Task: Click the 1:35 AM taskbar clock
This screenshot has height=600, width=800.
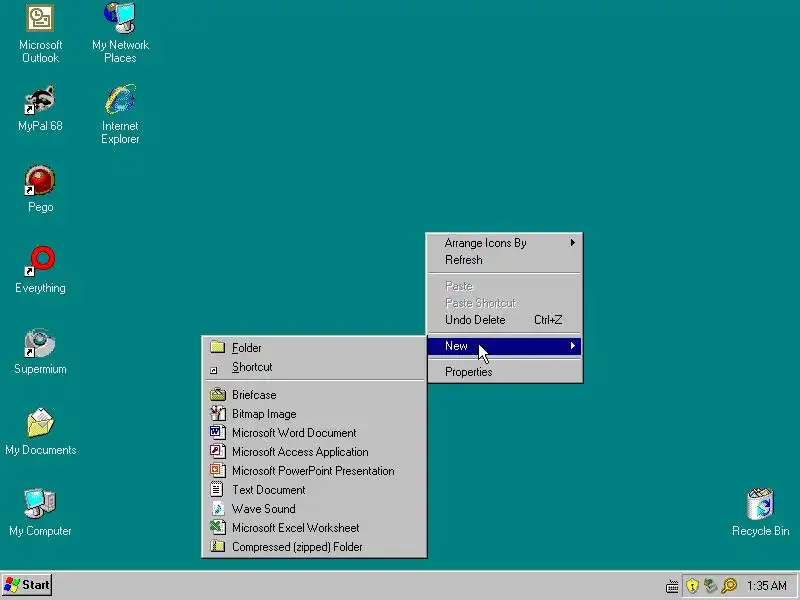Action: click(766, 586)
